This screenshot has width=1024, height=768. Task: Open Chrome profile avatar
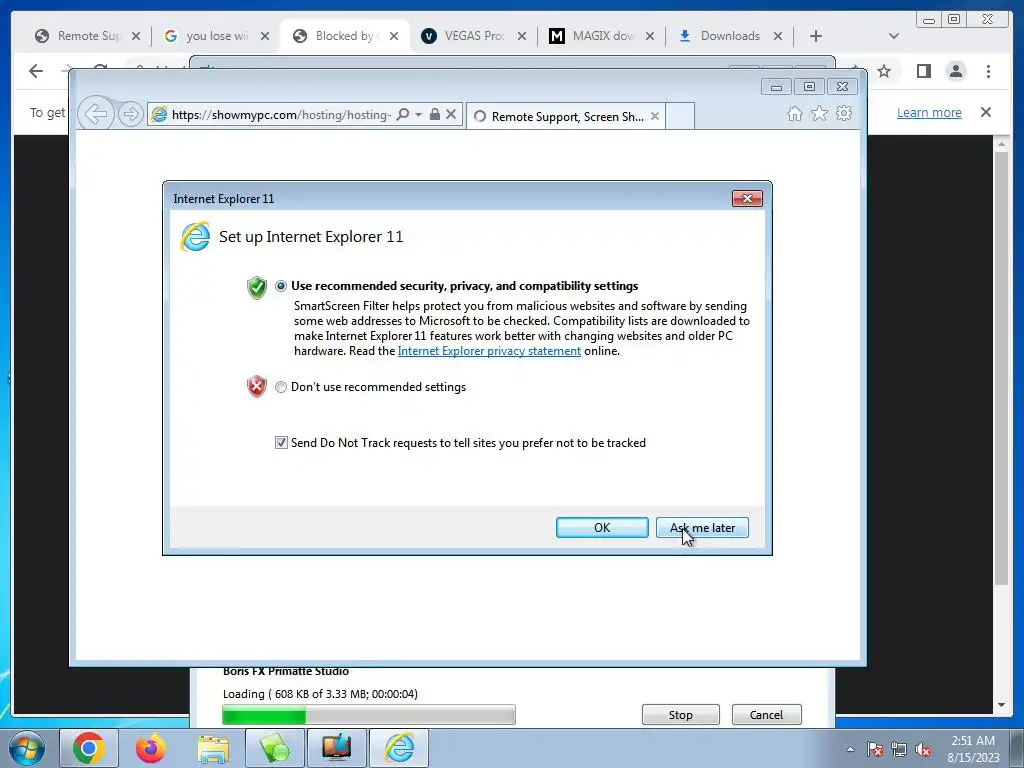coord(956,71)
